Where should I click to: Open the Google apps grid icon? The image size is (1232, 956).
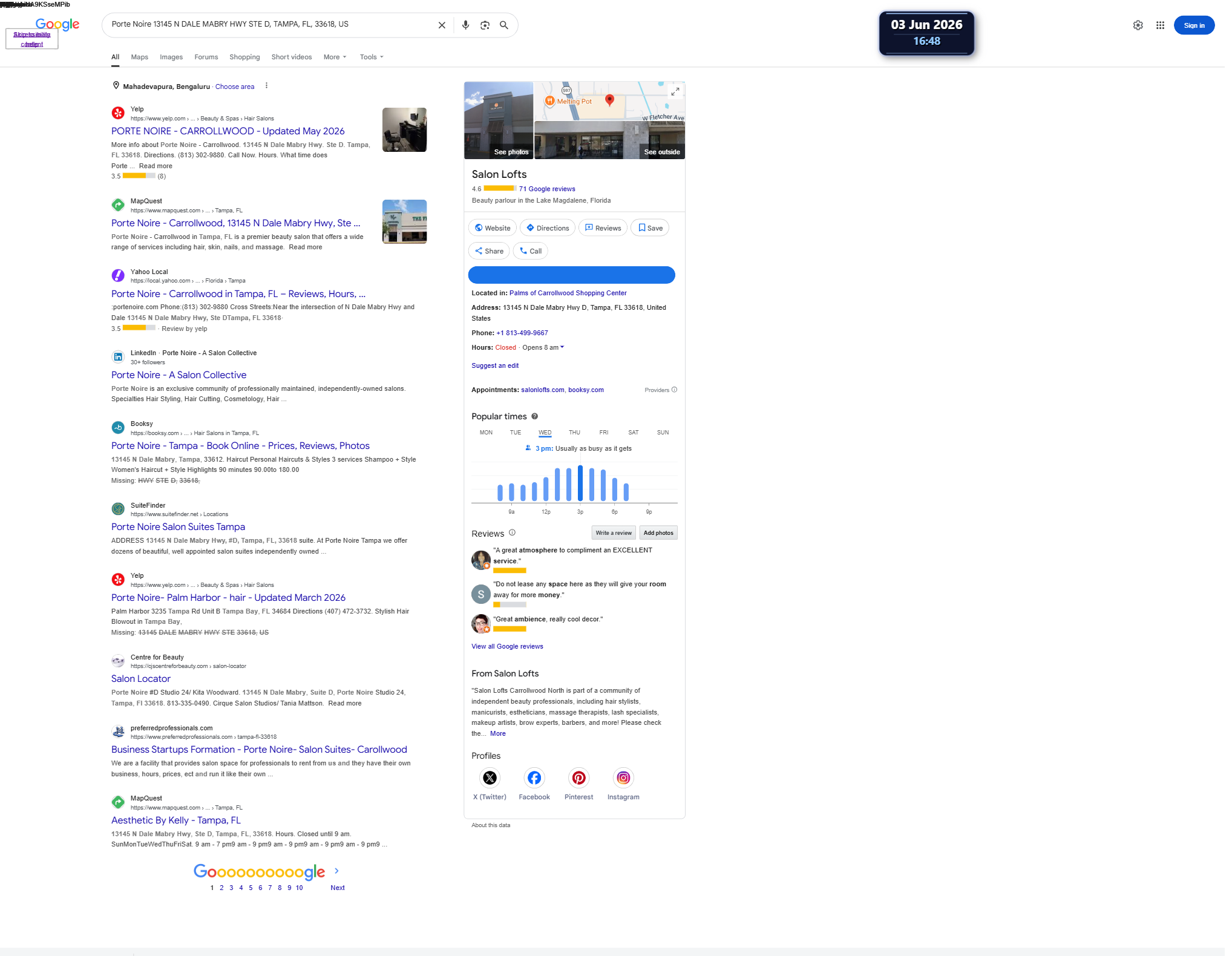[x=1160, y=25]
